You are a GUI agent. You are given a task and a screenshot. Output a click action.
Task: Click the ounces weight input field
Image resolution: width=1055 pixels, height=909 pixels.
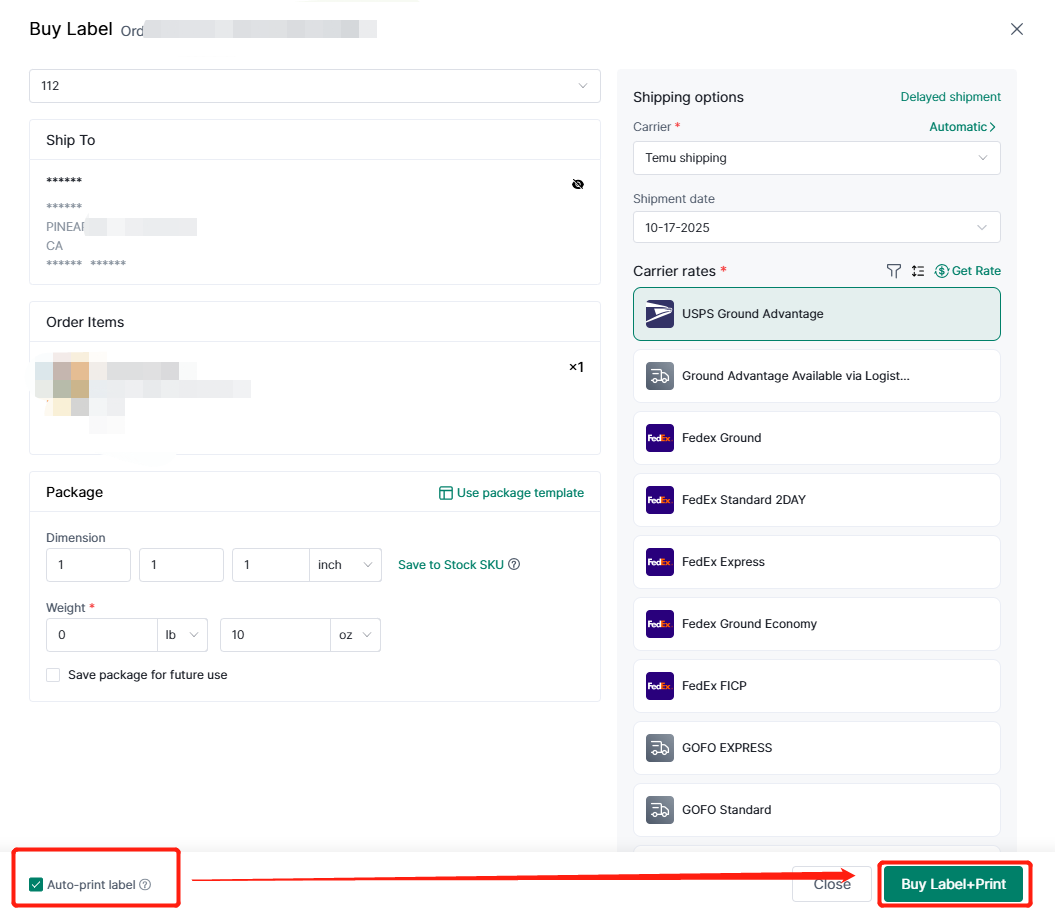coord(275,635)
